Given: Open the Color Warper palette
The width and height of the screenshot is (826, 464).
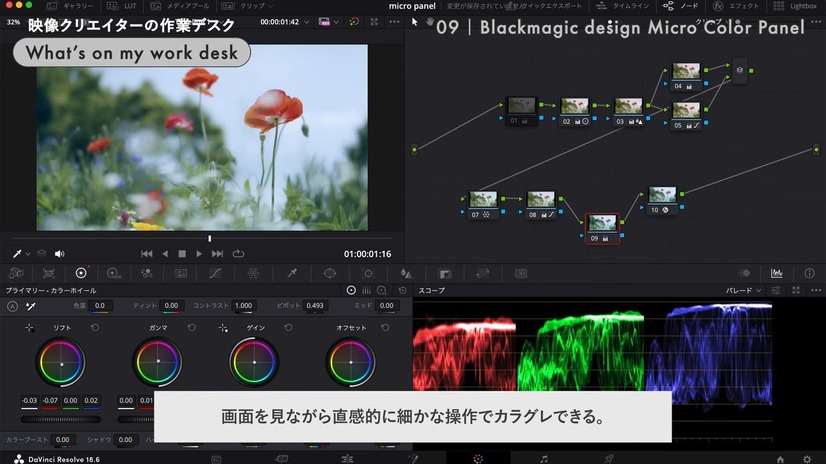Looking at the screenshot, I should (253, 273).
